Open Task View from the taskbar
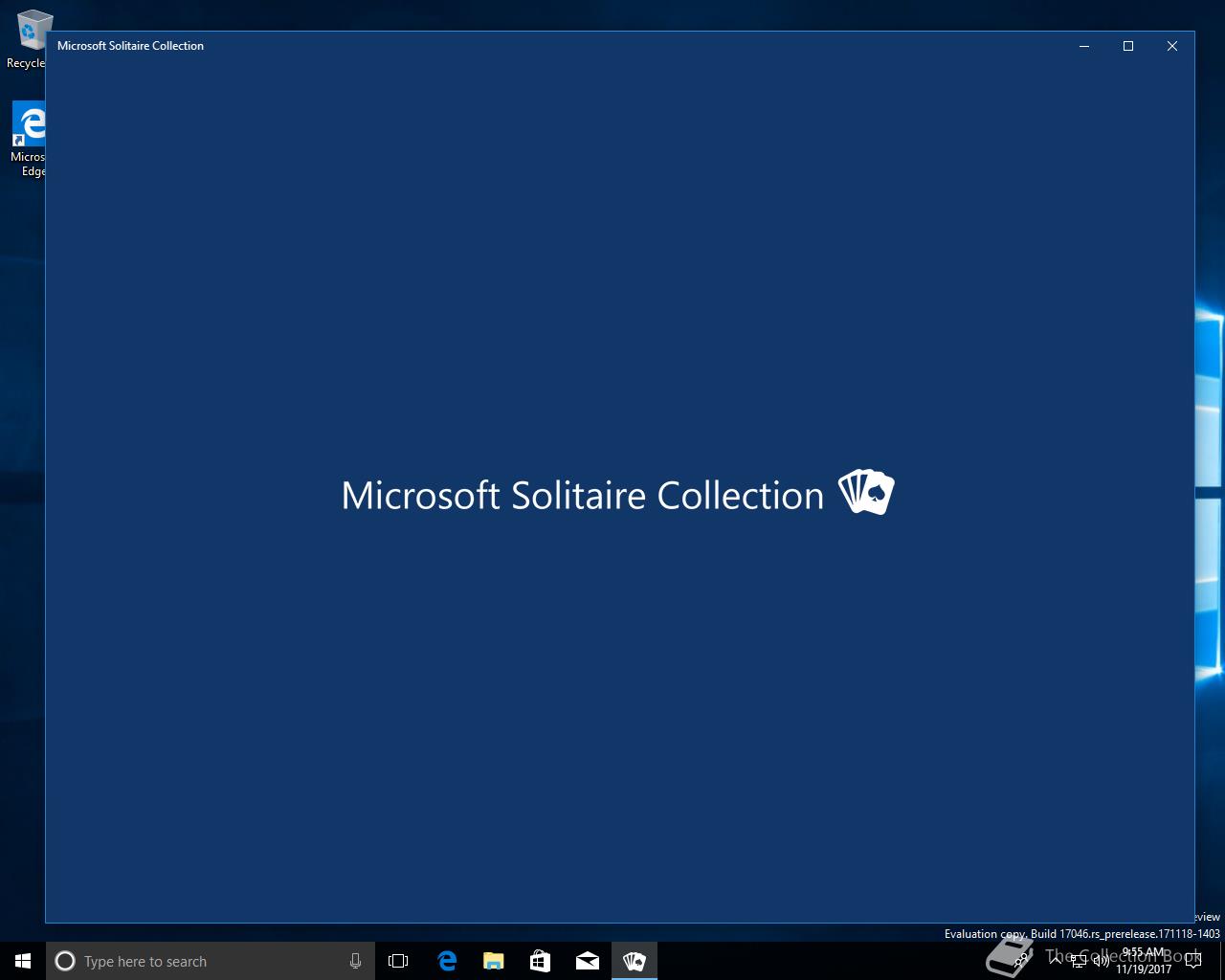This screenshot has height=980, width=1225. pyautogui.click(x=398, y=961)
